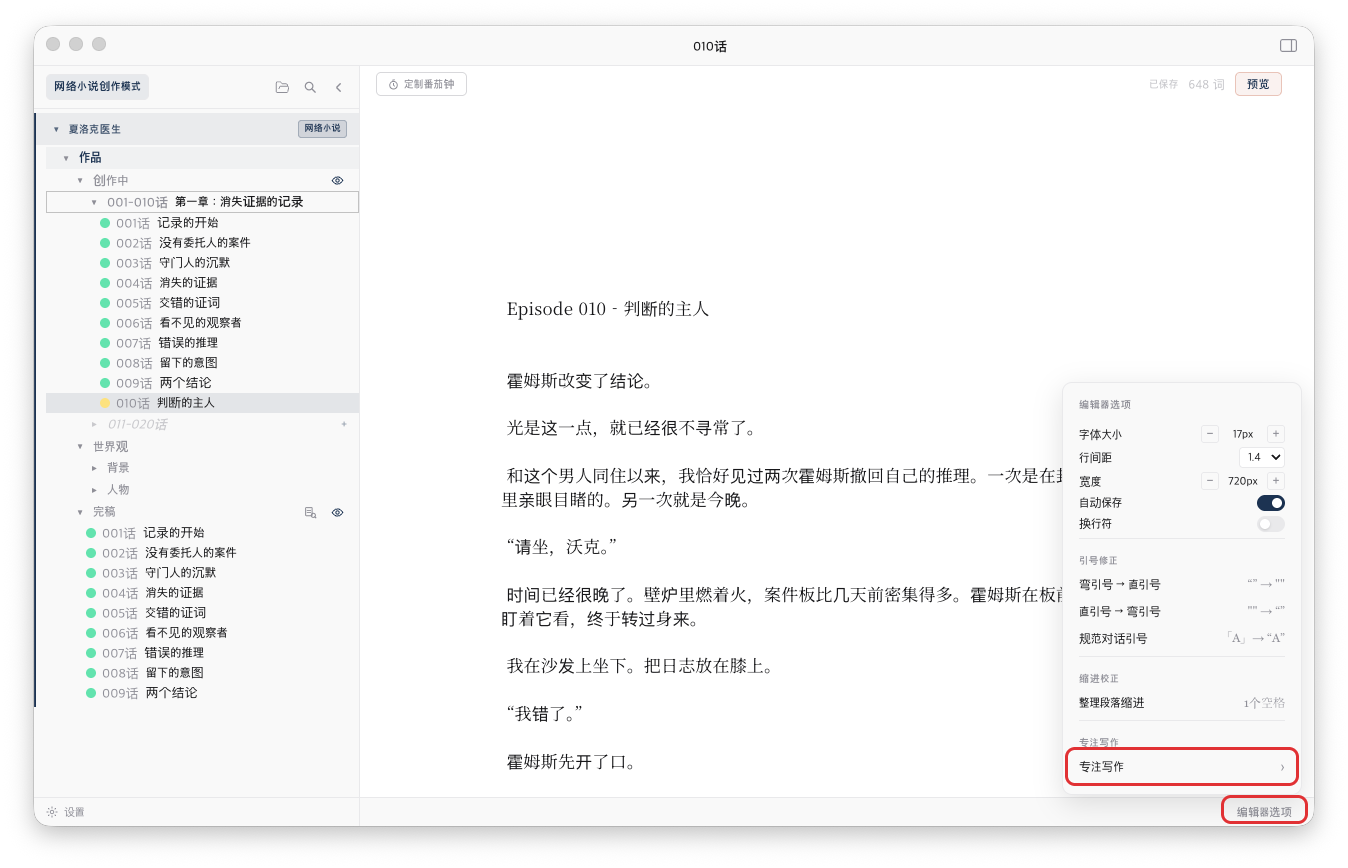Click the yellow status dot of 010话
Screen dimensions: 1348x868
pos(105,403)
